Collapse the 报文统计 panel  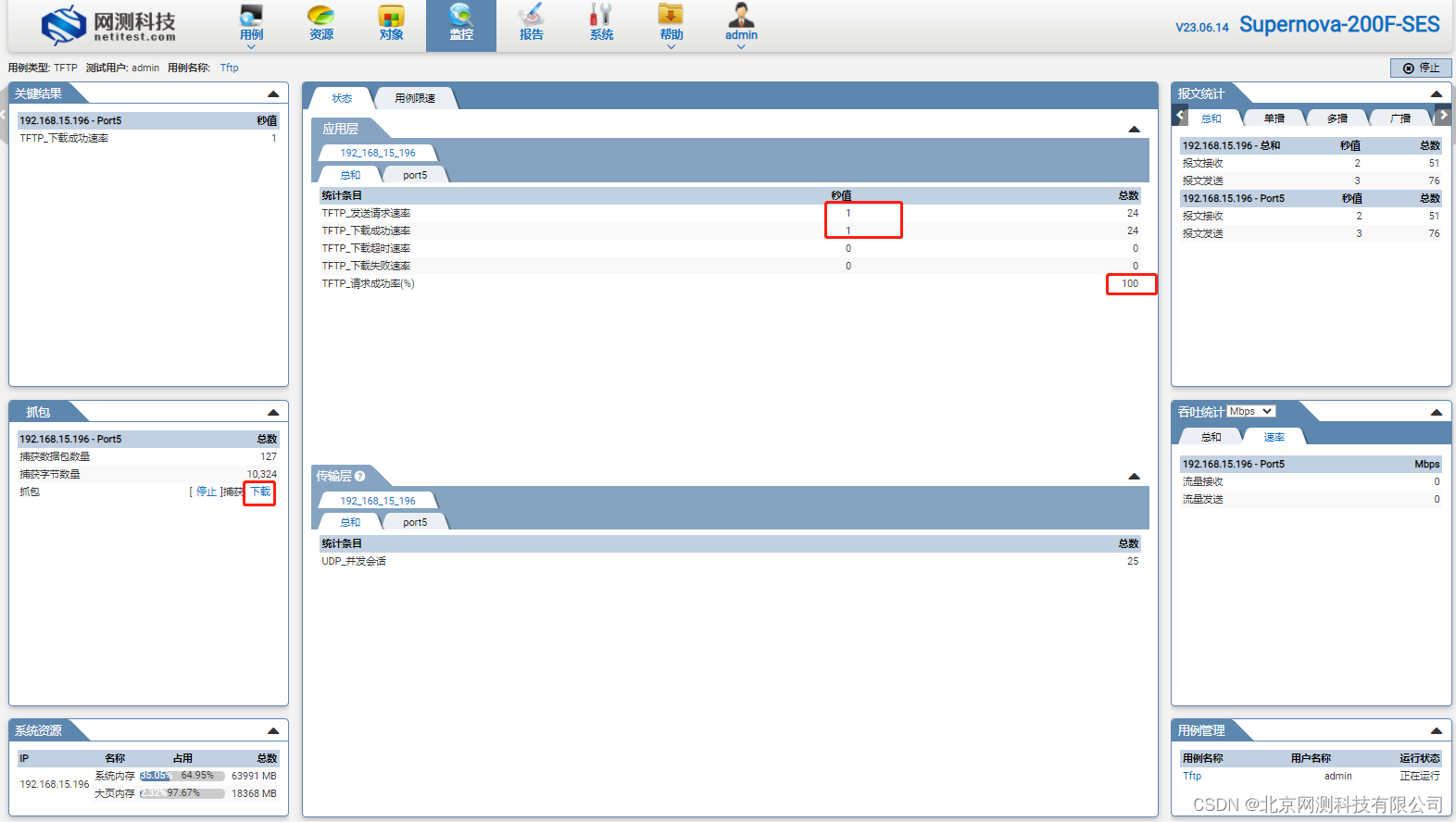[x=1437, y=93]
